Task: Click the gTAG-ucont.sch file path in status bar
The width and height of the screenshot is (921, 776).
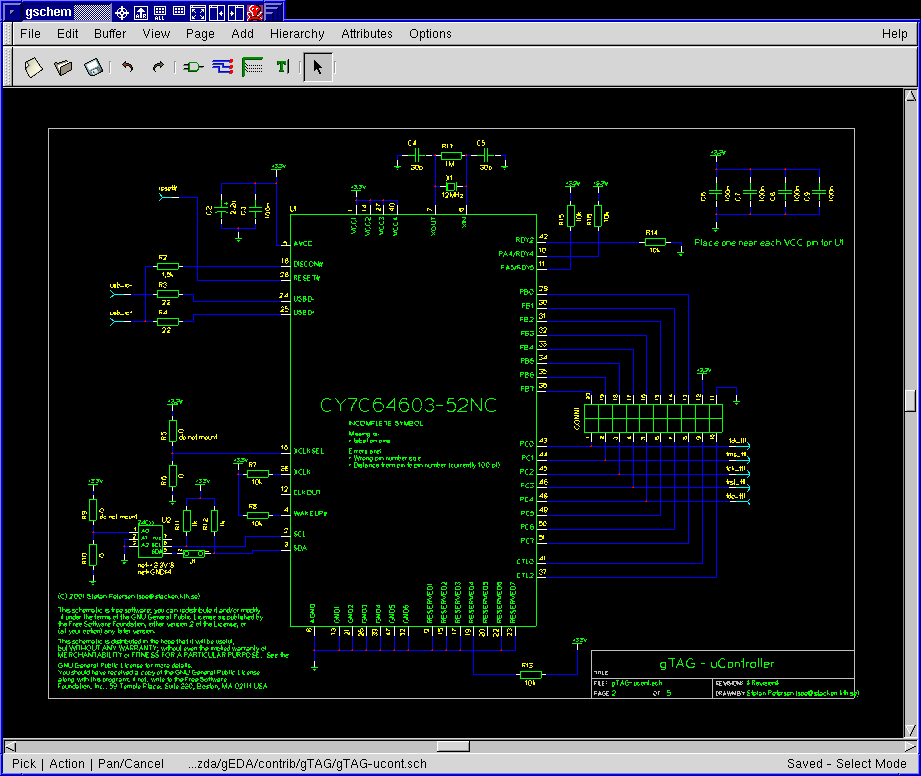Action: click(x=307, y=764)
